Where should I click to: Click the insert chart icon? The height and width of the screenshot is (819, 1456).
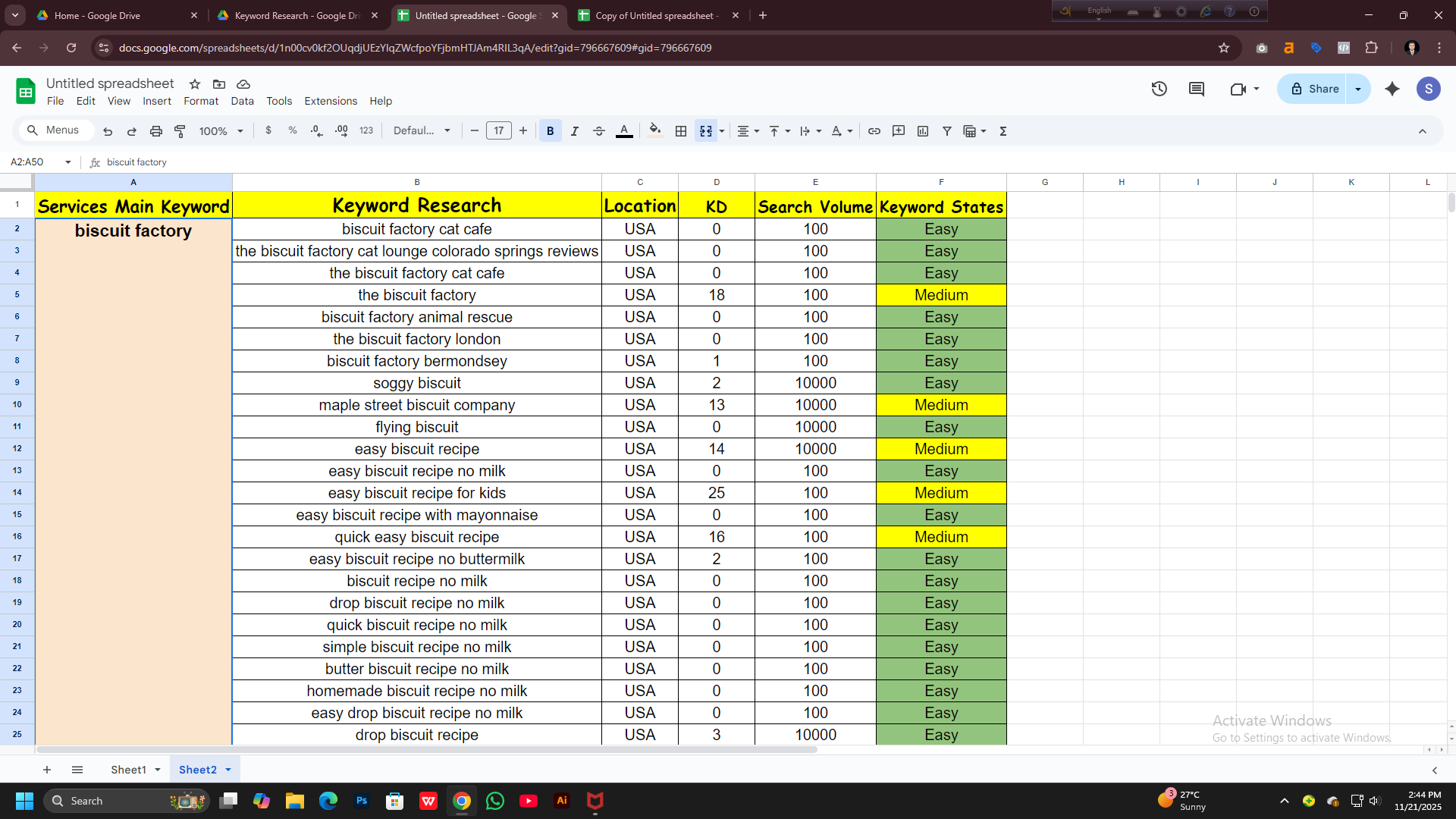(x=922, y=131)
